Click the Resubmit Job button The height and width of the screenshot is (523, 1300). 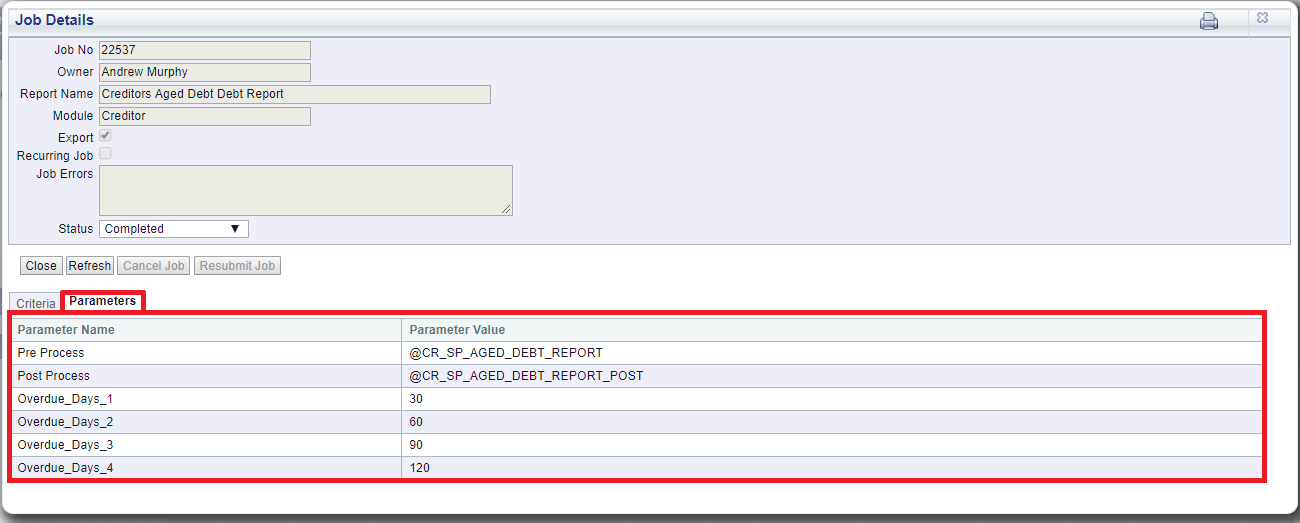(238, 266)
